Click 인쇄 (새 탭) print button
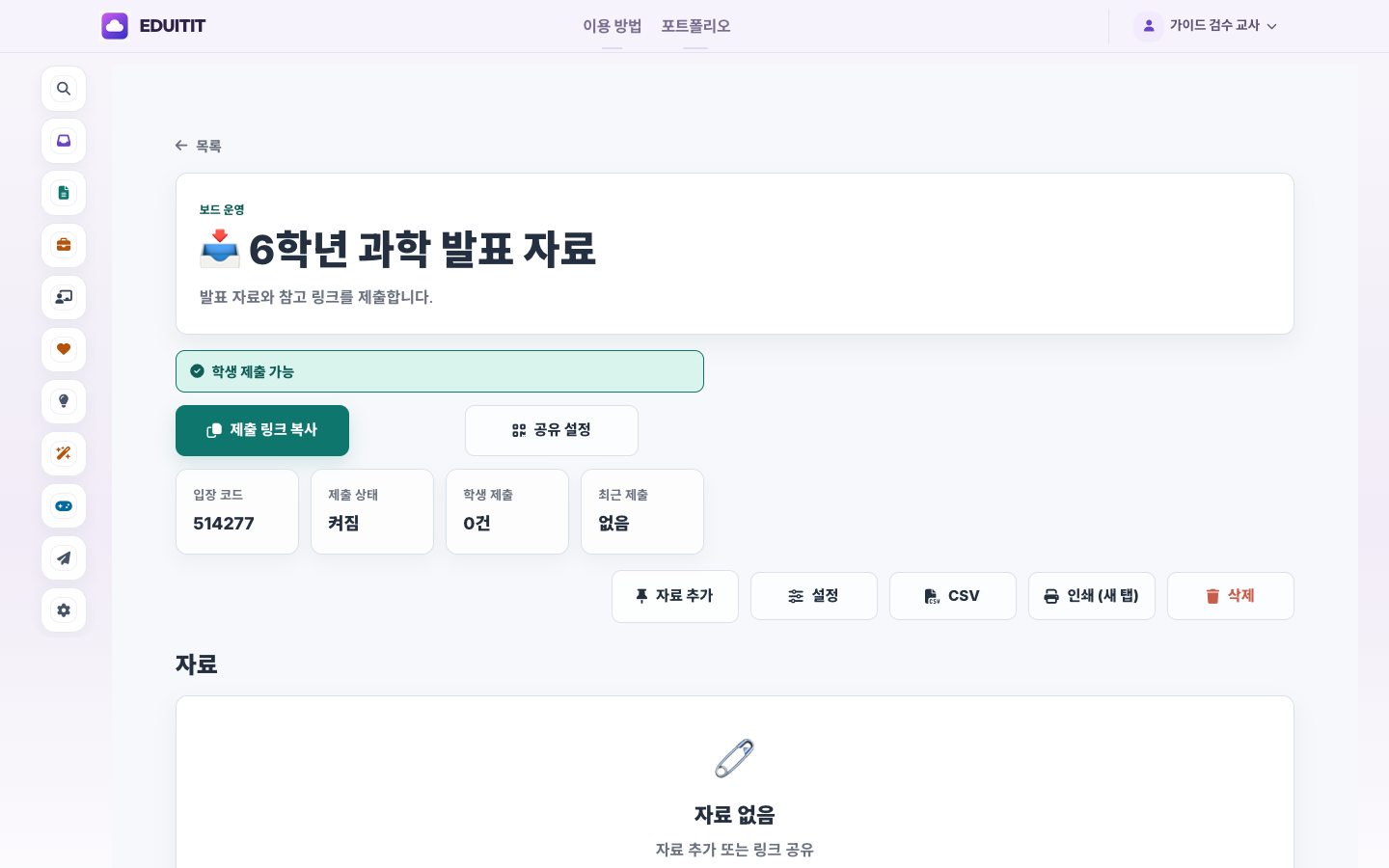The image size is (1389, 868). pyautogui.click(x=1092, y=596)
